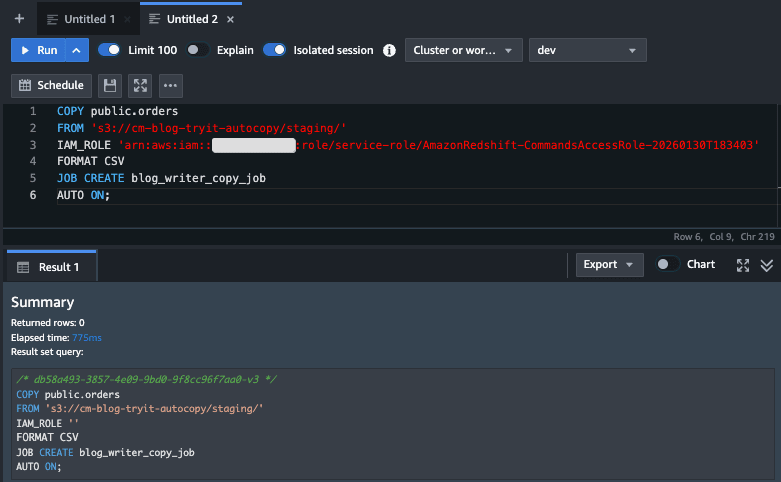
Task: Close the Untitled 1 tab
Action: (128, 19)
